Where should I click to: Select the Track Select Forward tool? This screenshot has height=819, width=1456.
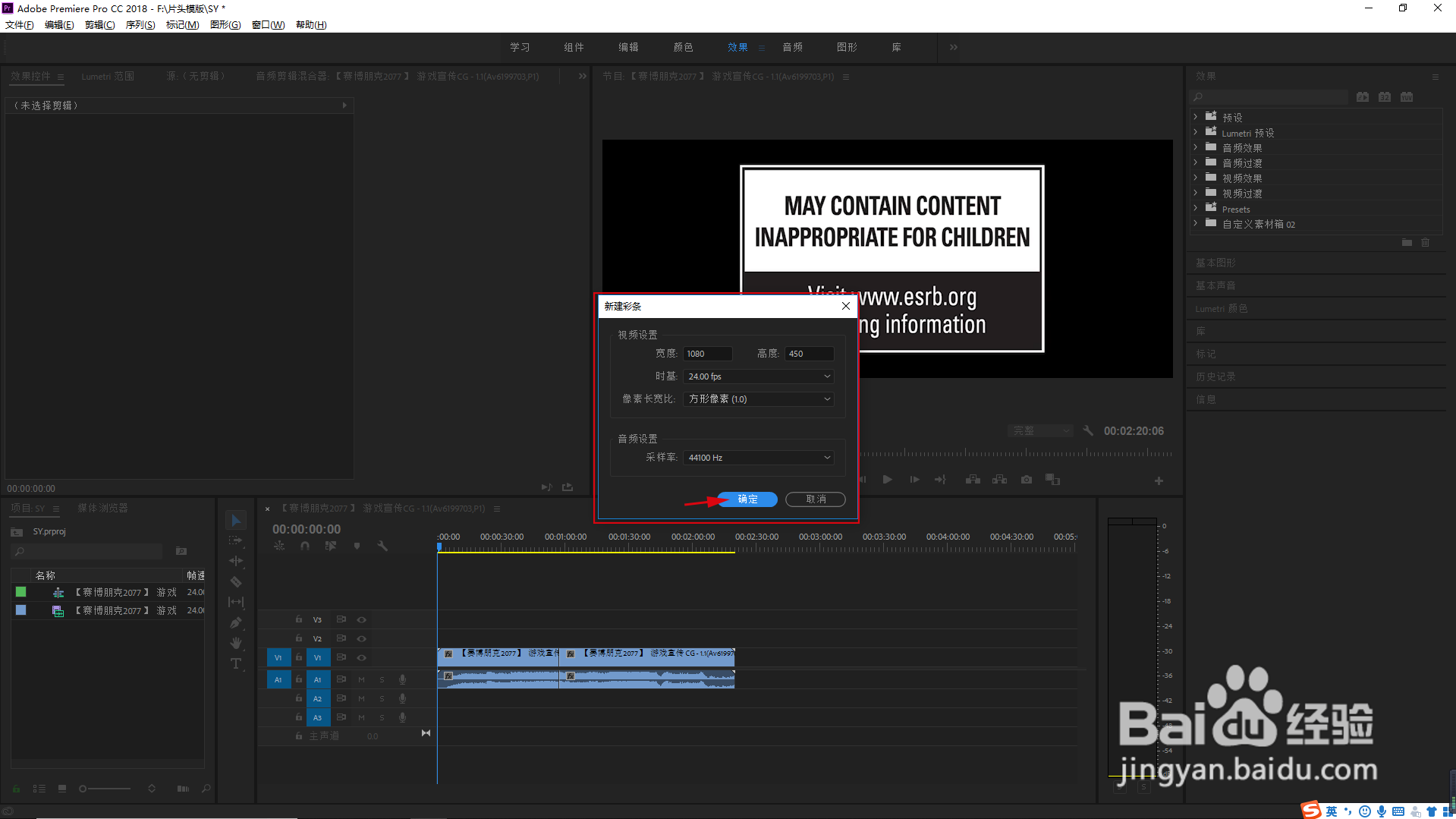tap(236, 540)
